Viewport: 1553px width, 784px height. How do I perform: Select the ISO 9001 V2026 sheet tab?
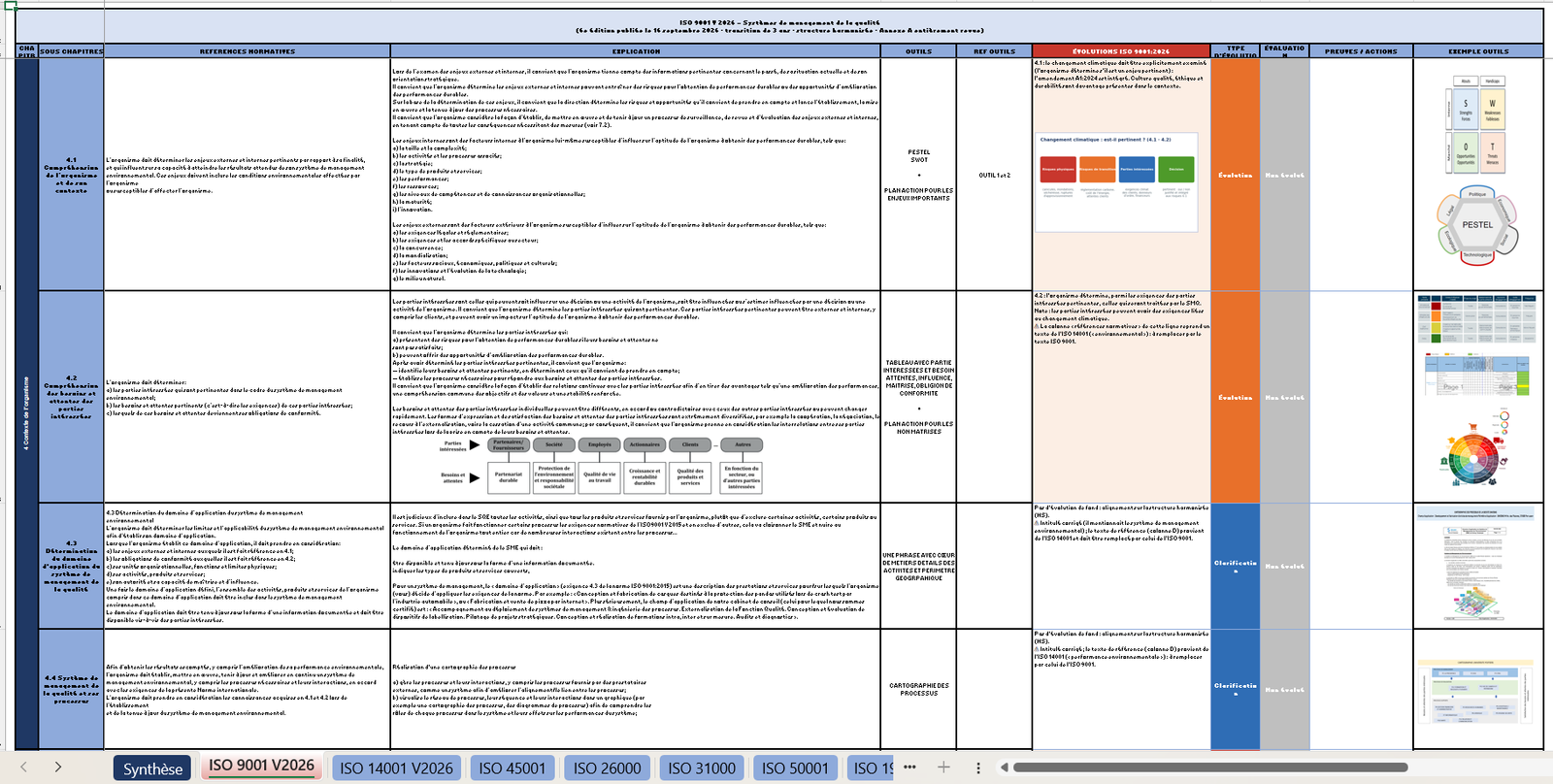coord(262,767)
